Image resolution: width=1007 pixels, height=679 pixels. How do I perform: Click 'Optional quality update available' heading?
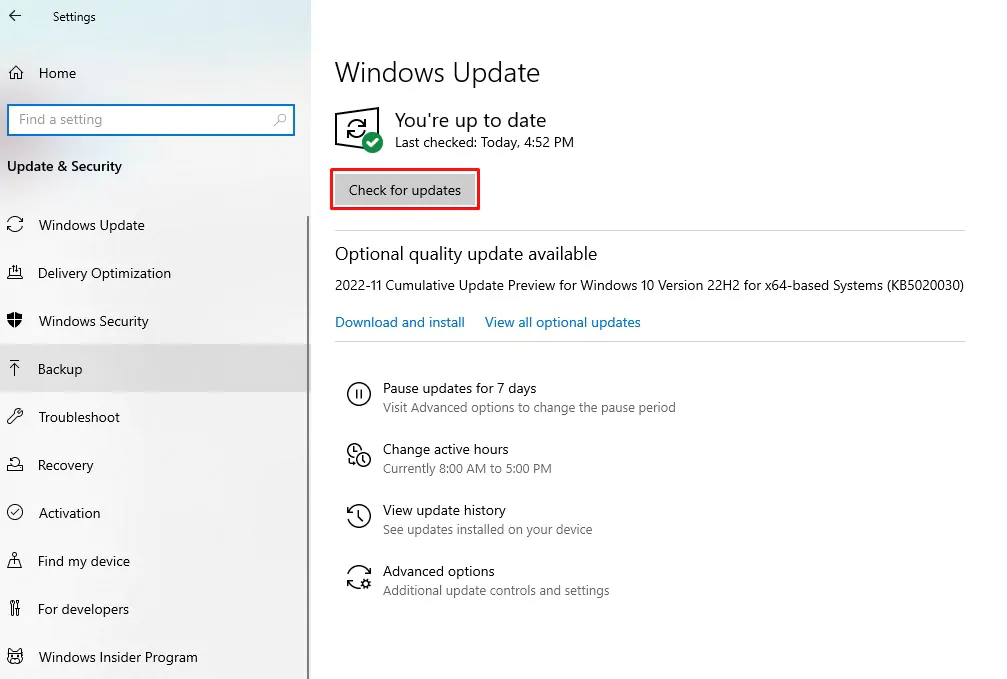tap(466, 254)
